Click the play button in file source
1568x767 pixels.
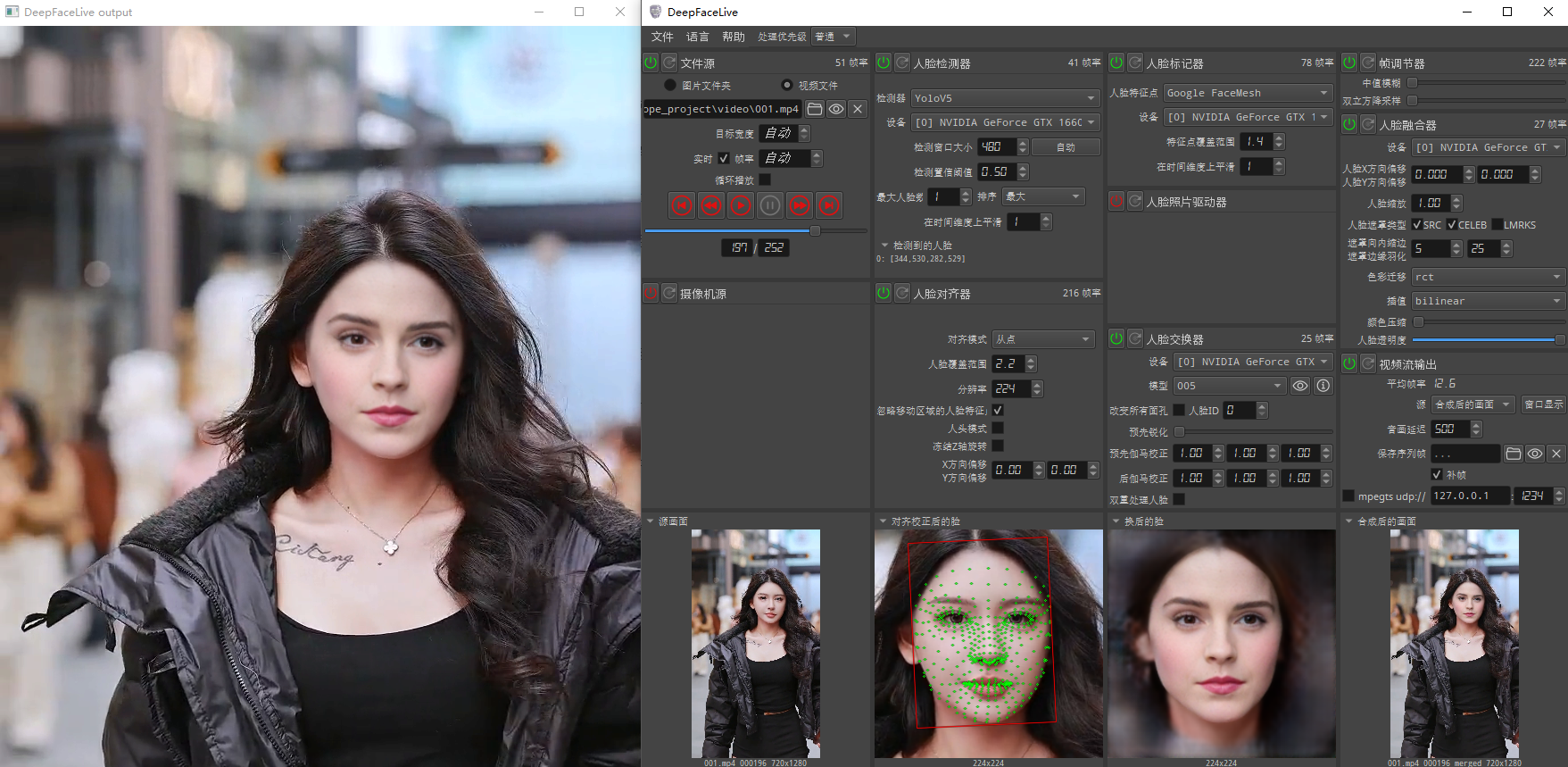[741, 205]
